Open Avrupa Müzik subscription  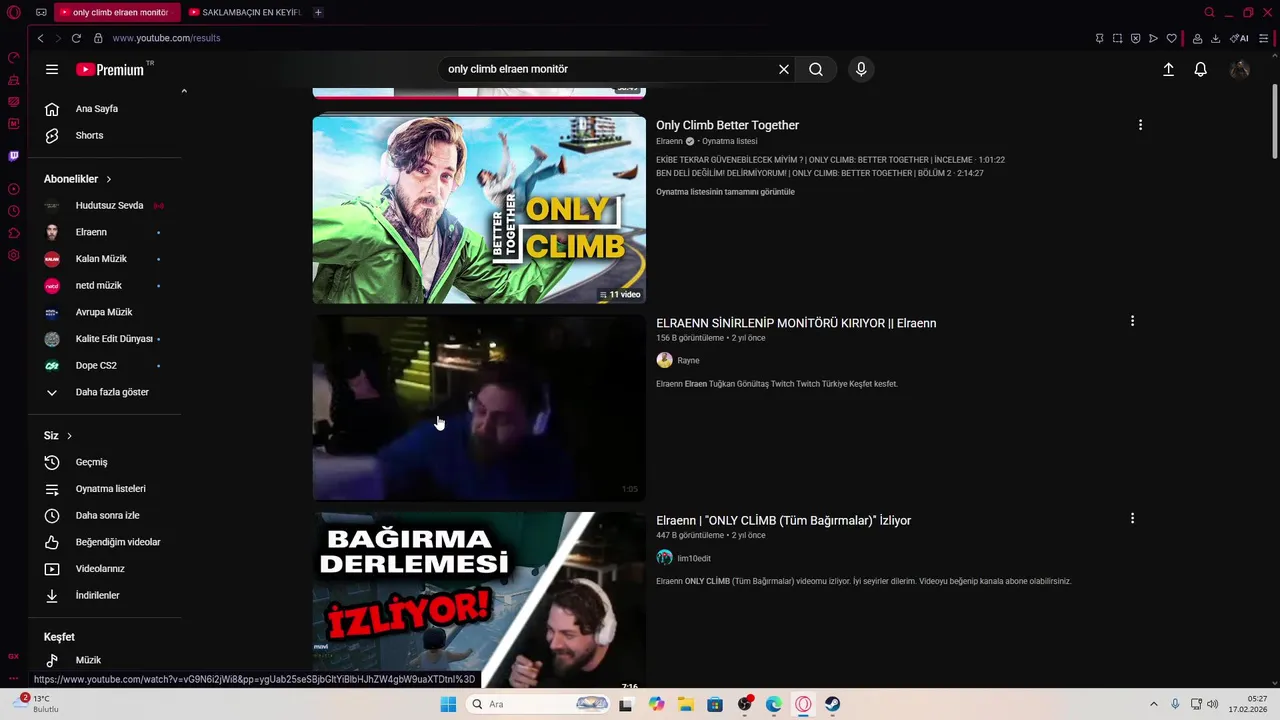(106, 312)
